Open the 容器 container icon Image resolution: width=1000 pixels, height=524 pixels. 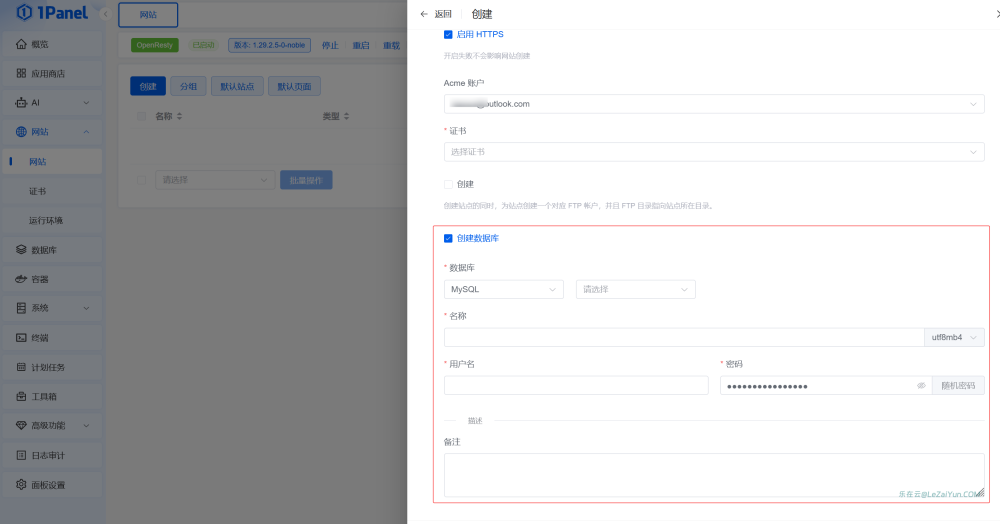21,279
